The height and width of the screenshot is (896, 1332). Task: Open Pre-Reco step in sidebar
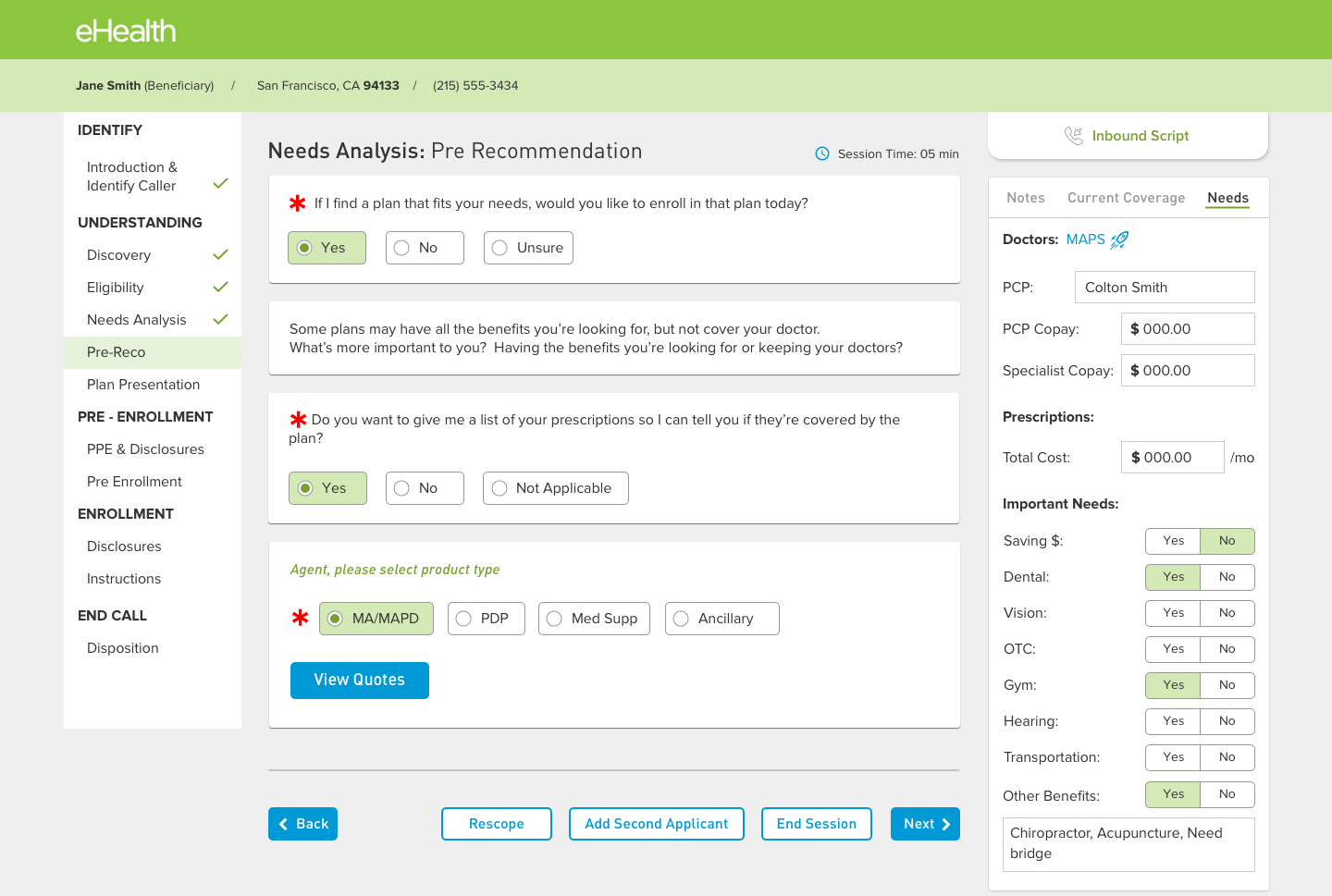click(153, 352)
